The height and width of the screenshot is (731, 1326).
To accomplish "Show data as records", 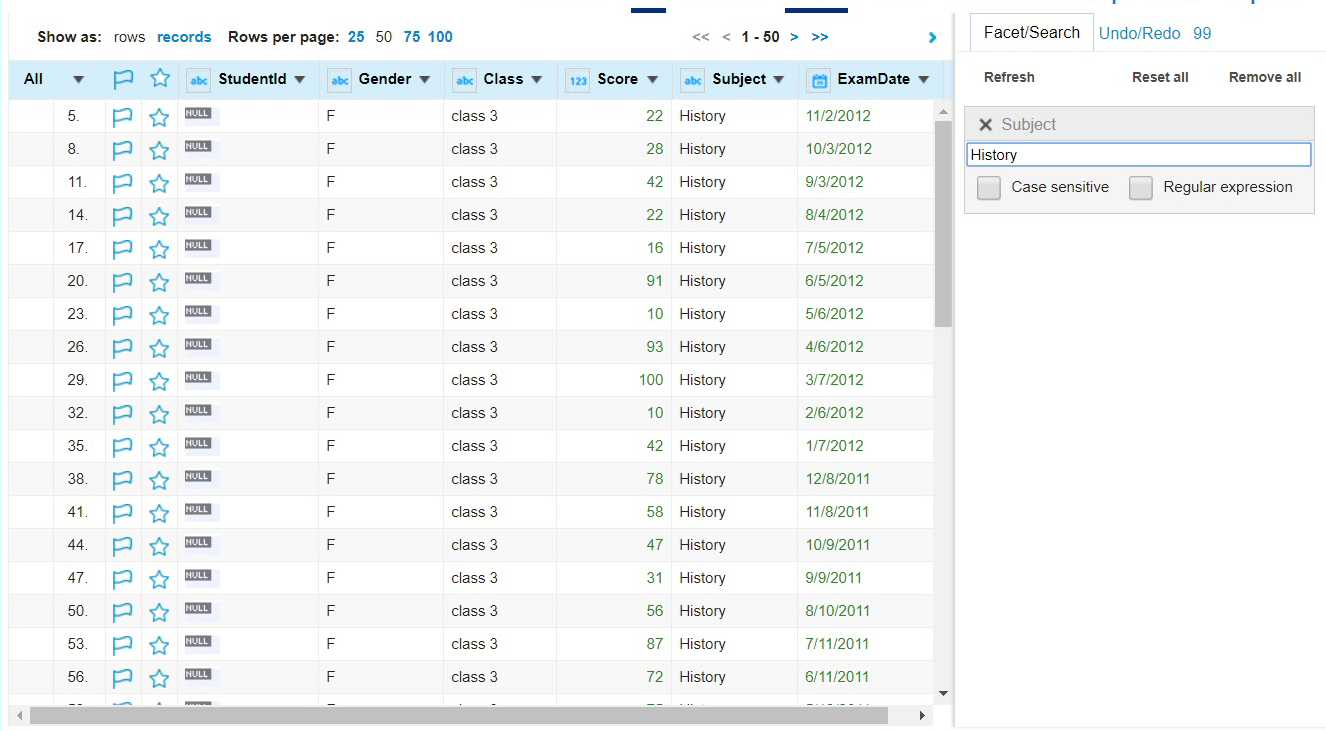I will [x=184, y=37].
